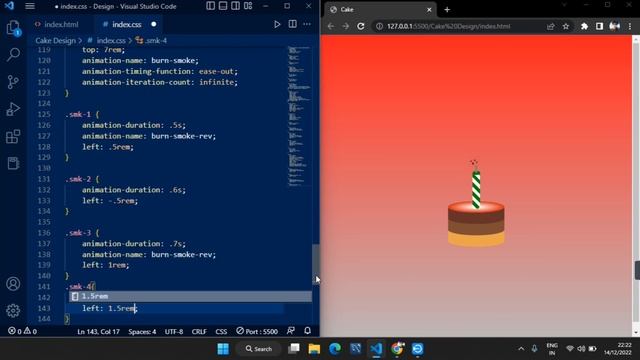Open the Run and Debug view
640x360 pixels.
(13, 109)
